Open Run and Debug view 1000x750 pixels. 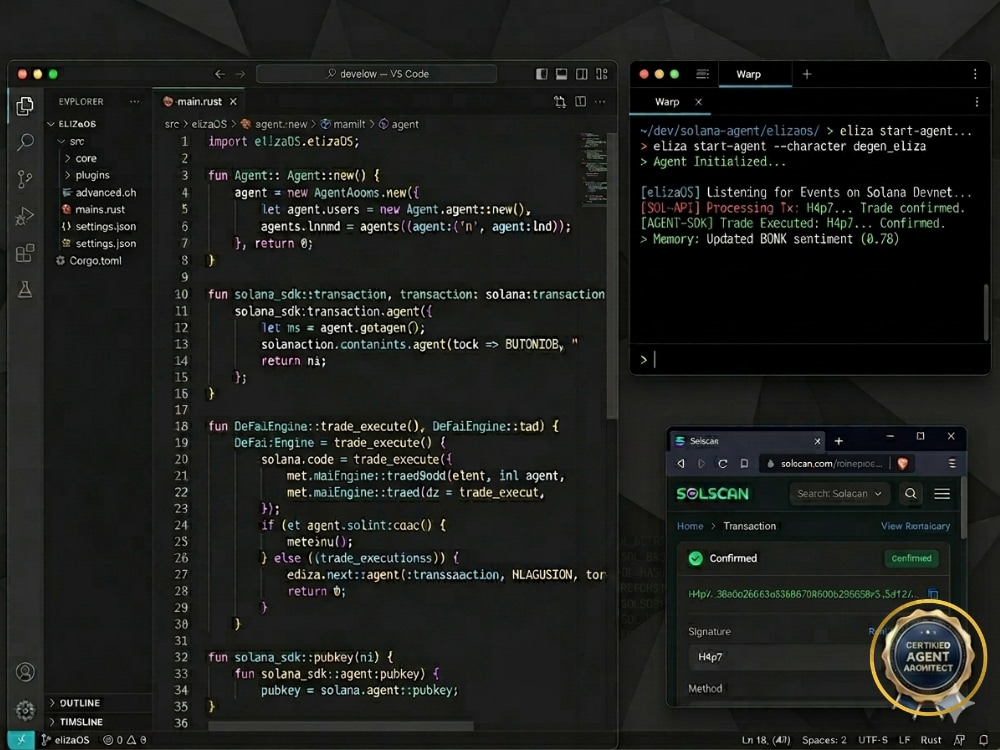tap(25, 216)
